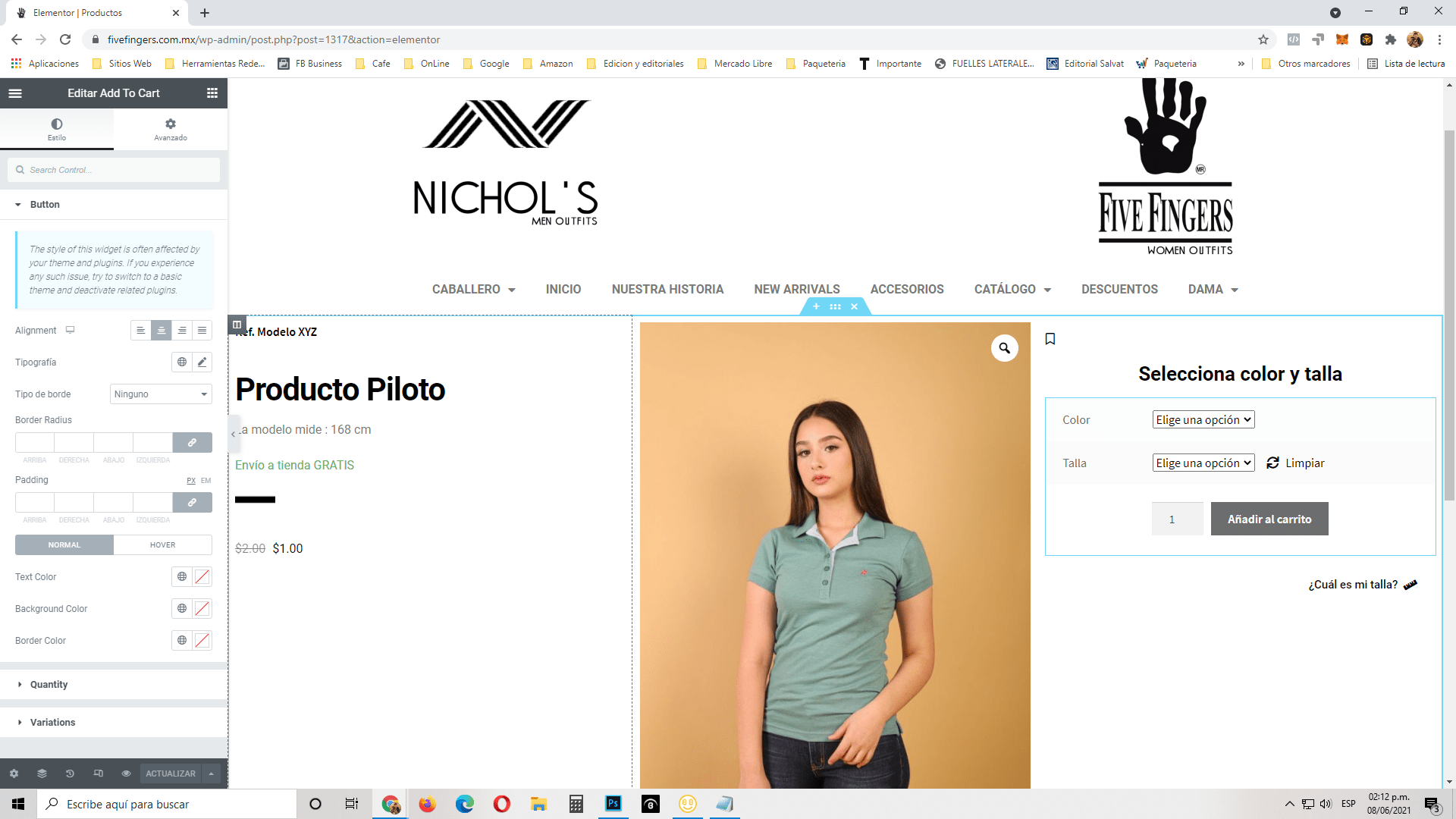Open the History icon
Viewport: 1456px width, 819px height.
[70, 773]
